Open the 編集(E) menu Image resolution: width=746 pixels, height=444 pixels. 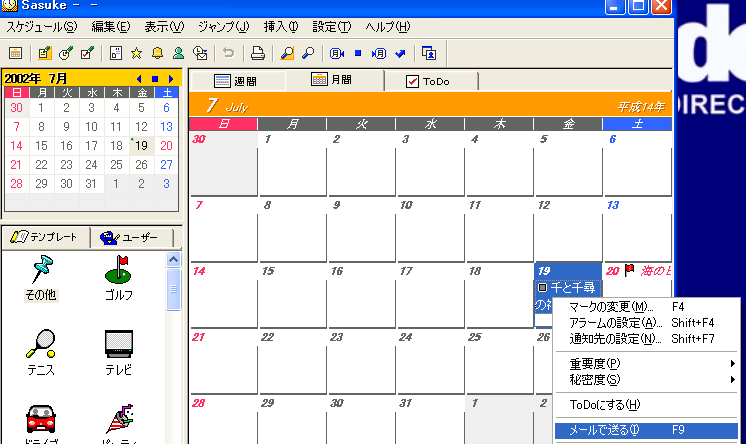click(110, 27)
